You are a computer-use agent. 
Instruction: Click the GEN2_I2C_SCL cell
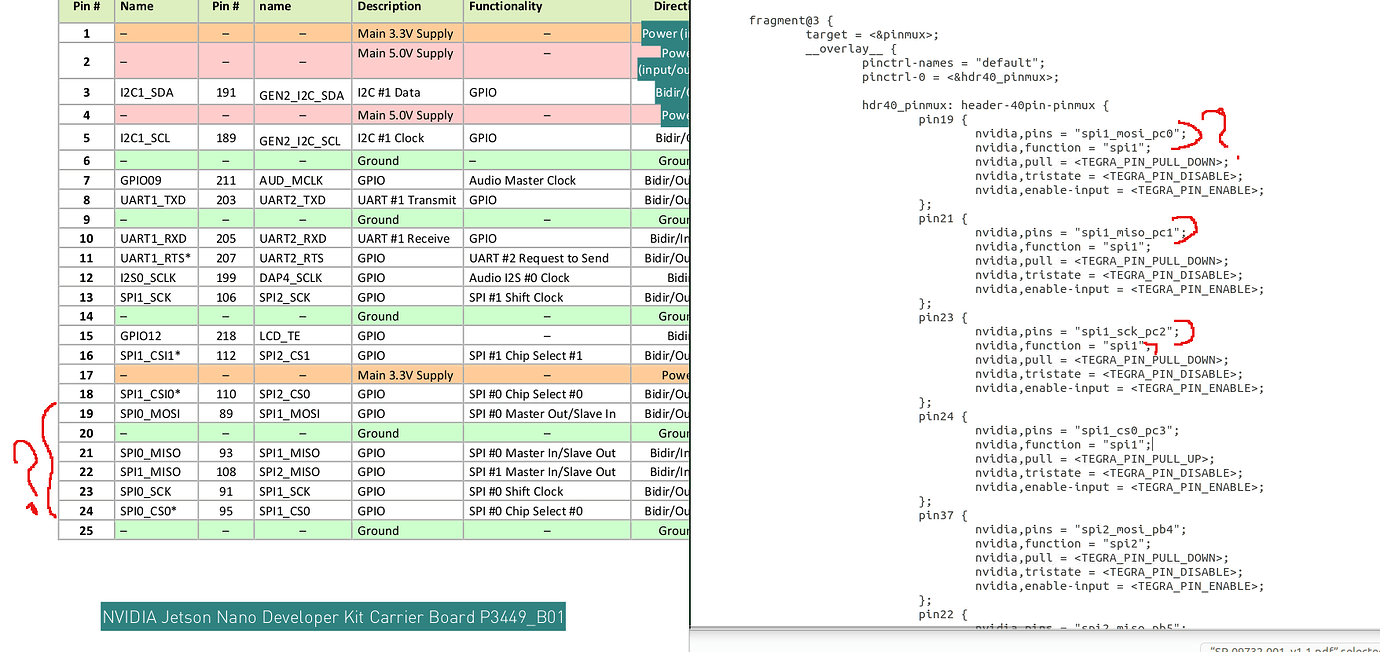click(x=300, y=140)
